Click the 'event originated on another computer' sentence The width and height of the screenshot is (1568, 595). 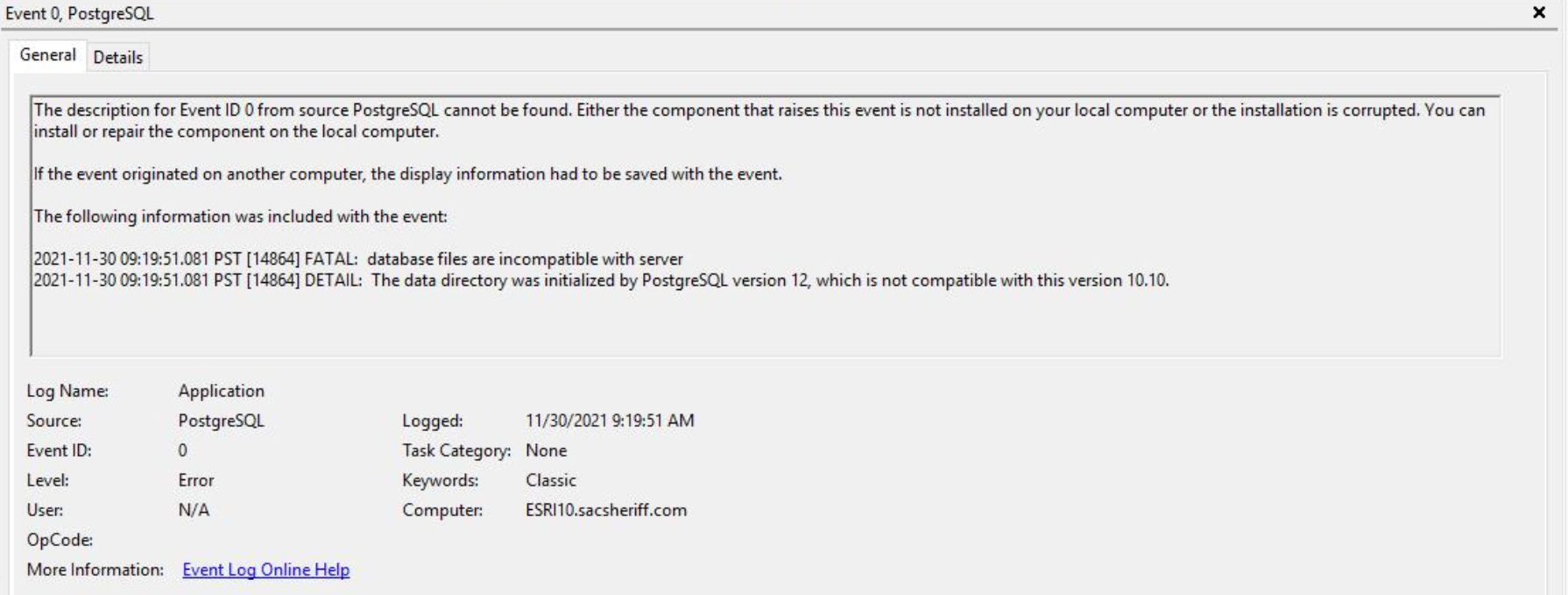pos(407,174)
